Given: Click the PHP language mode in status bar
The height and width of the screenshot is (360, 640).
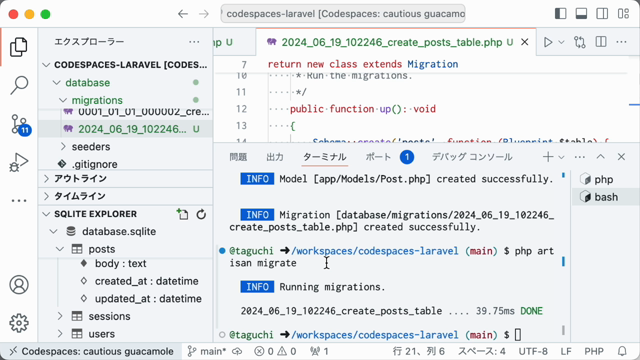Looking at the screenshot, I should coord(594,351).
